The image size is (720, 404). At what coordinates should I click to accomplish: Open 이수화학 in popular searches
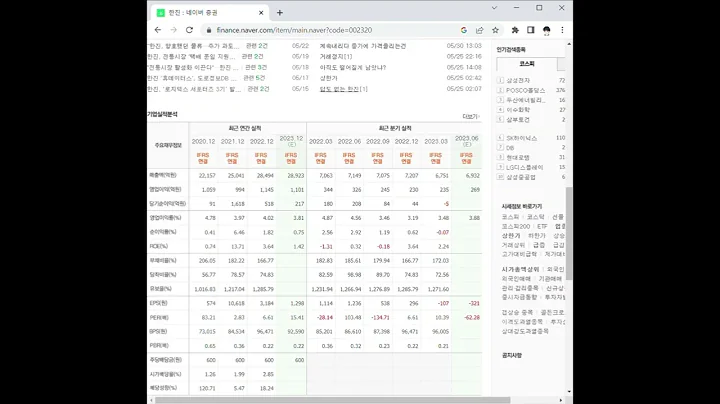point(518,110)
